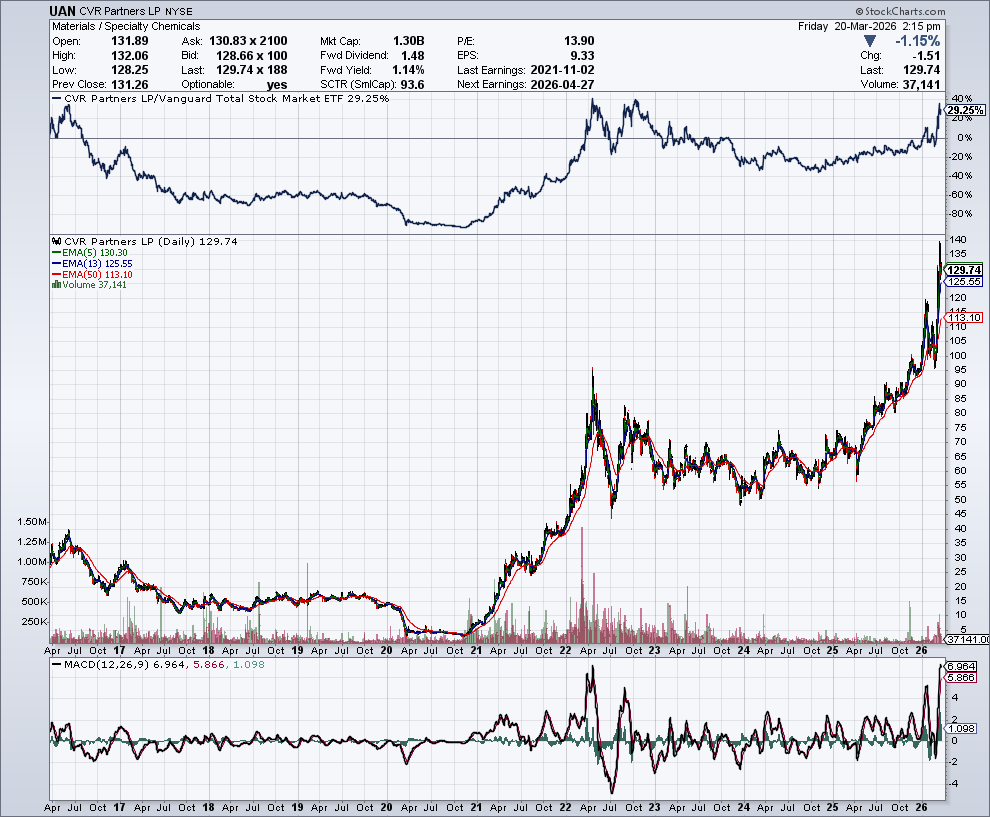This screenshot has height=817, width=990.
Task: Click the EPS value 9.33
Action: 582,56
